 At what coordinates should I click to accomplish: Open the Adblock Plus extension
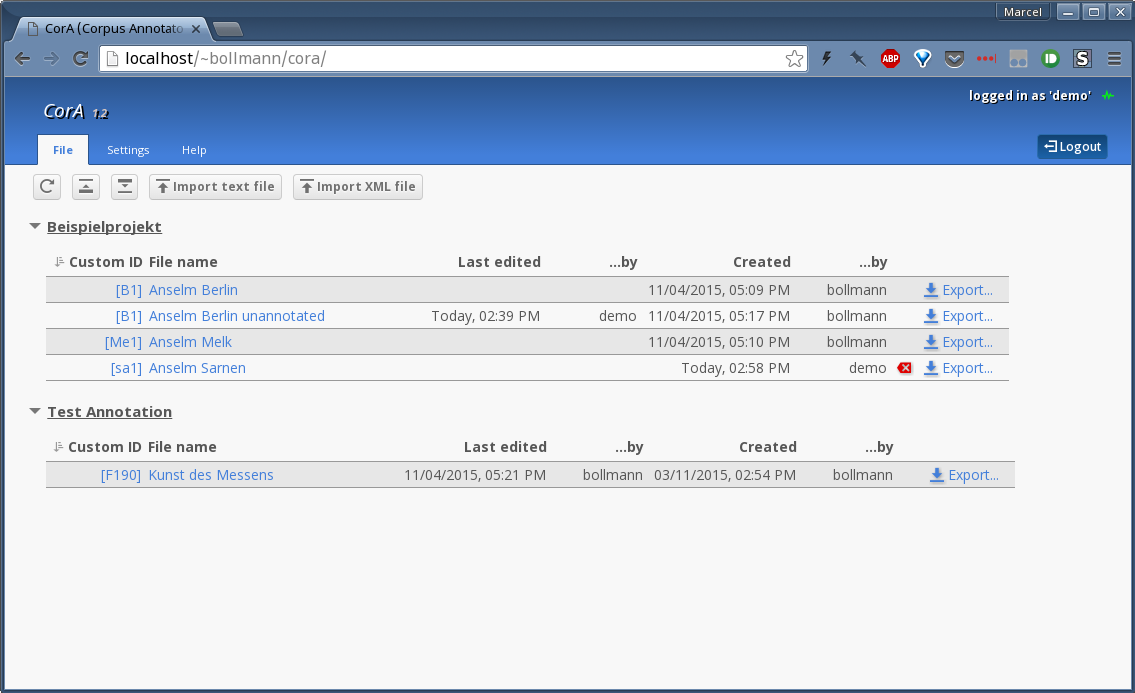890,59
